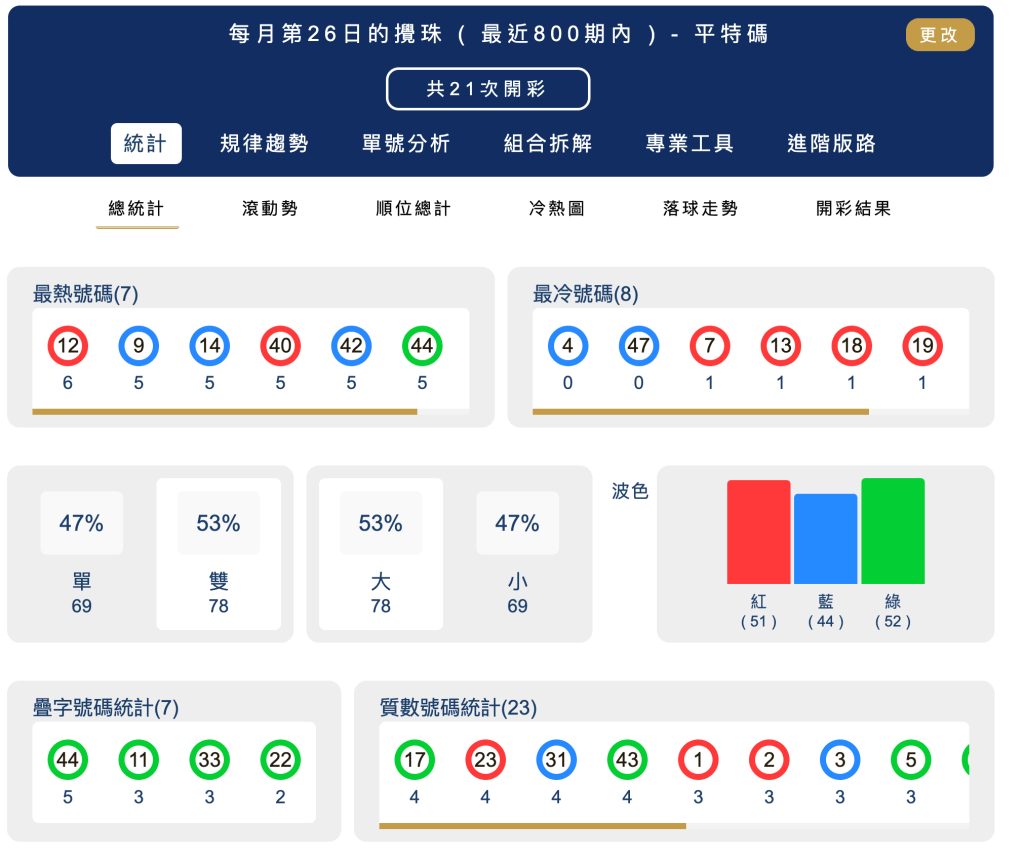Select prime number ball 17
This screenshot has width=1023, height=860.
coord(414,761)
